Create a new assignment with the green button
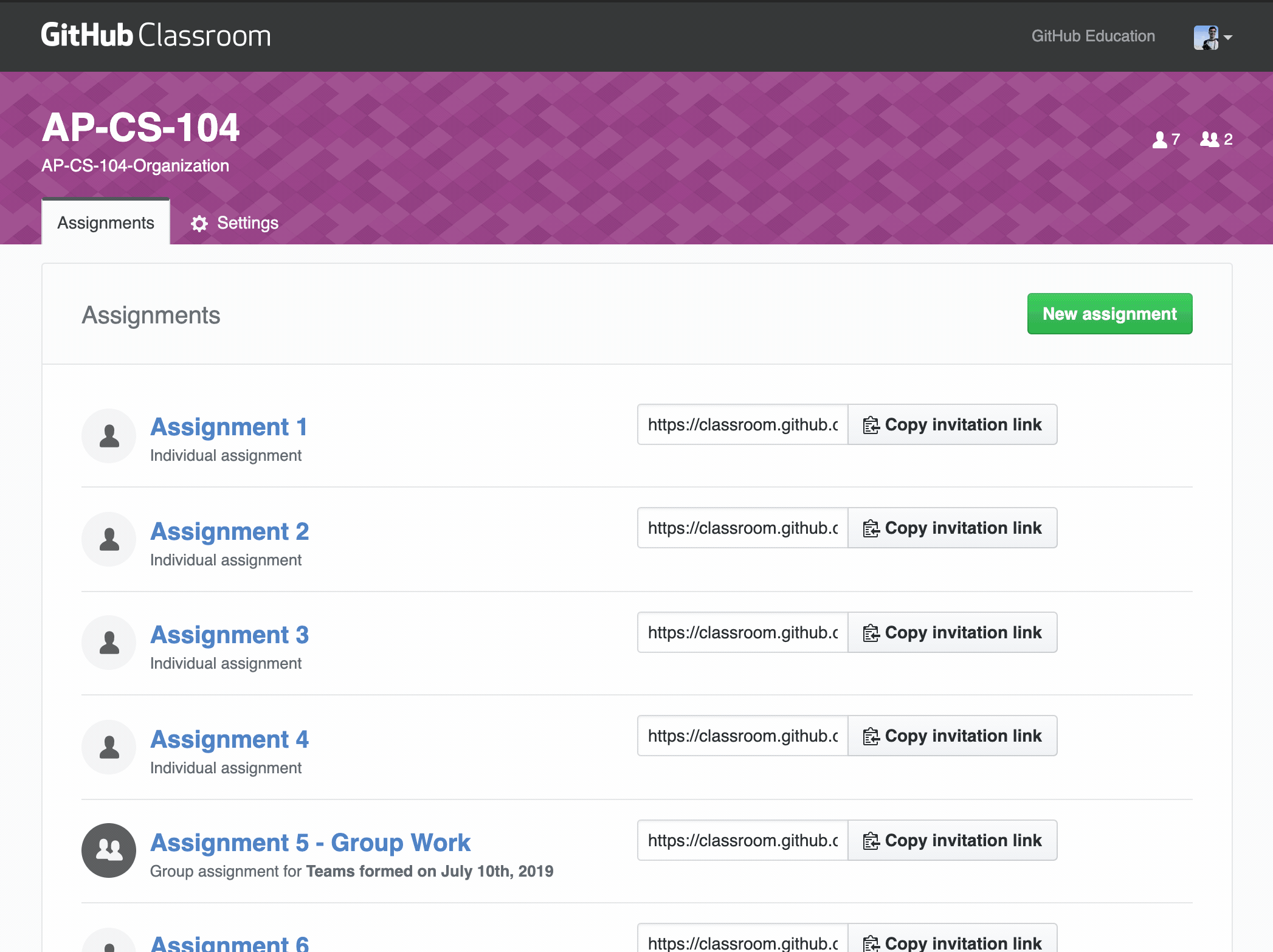 1109,314
